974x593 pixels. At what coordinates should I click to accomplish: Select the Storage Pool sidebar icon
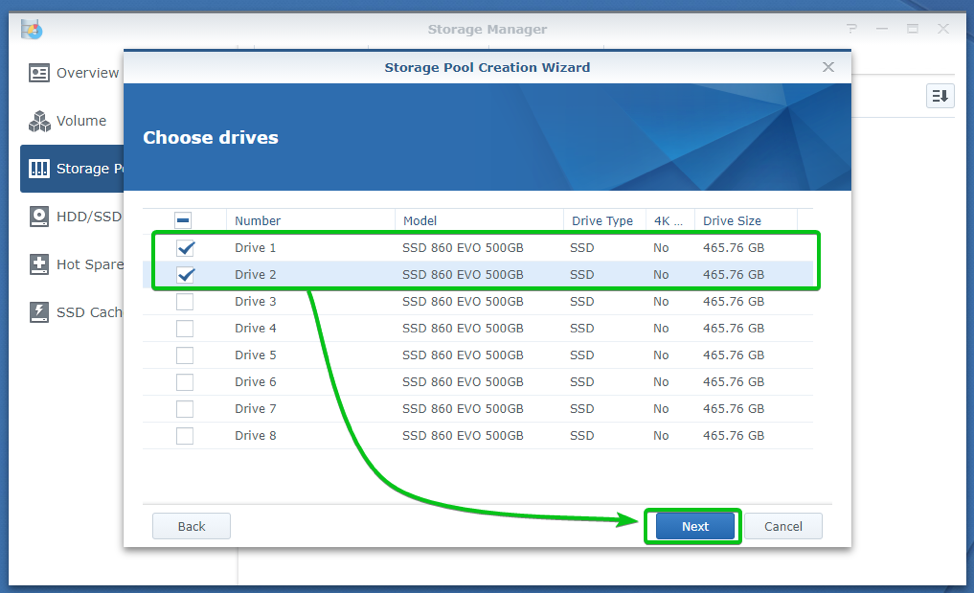click(x=39, y=169)
